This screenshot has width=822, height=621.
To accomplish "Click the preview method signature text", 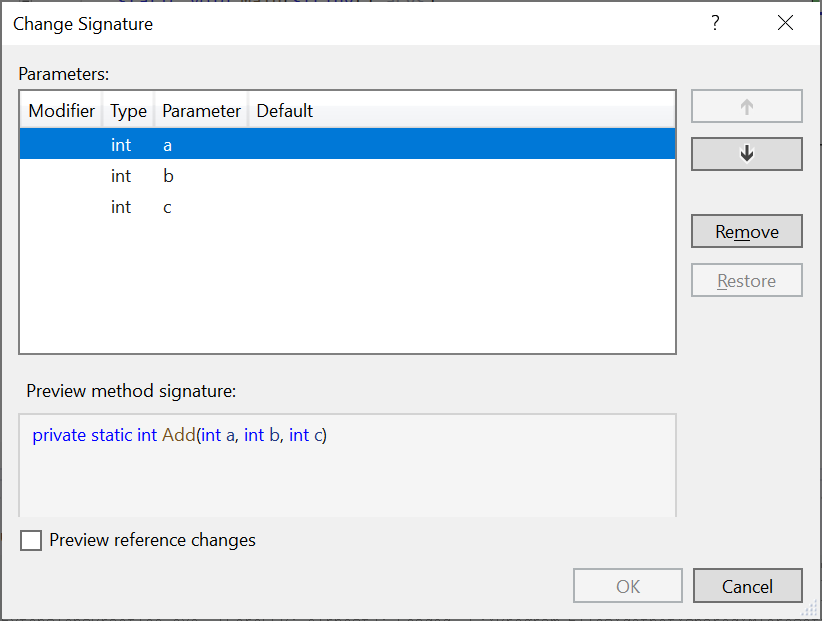I will point(179,435).
